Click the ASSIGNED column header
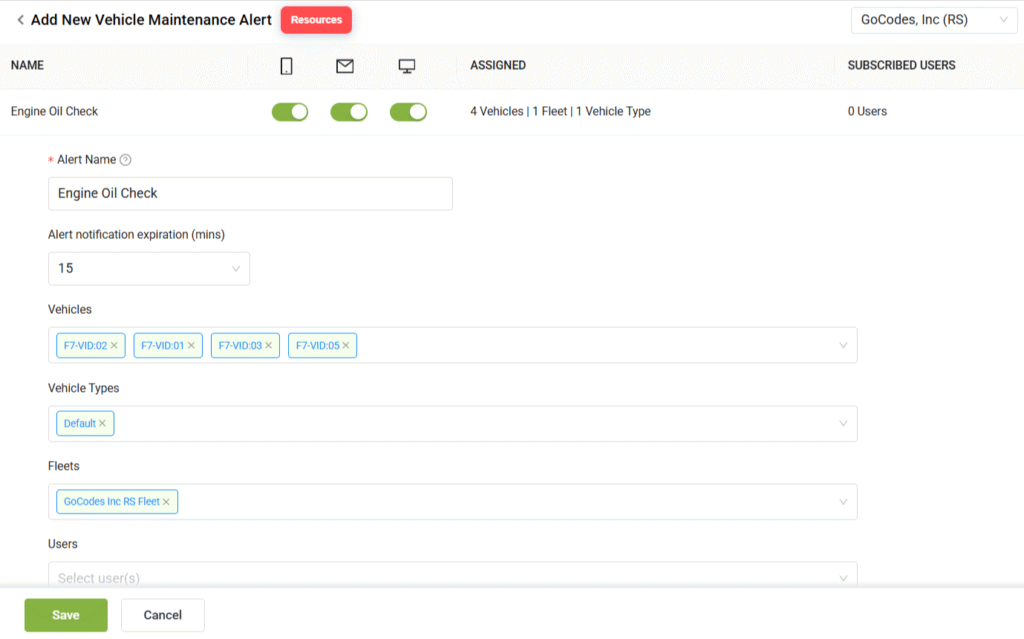The width and height of the screenshot is (1024, 639). [x=498, y=65]
